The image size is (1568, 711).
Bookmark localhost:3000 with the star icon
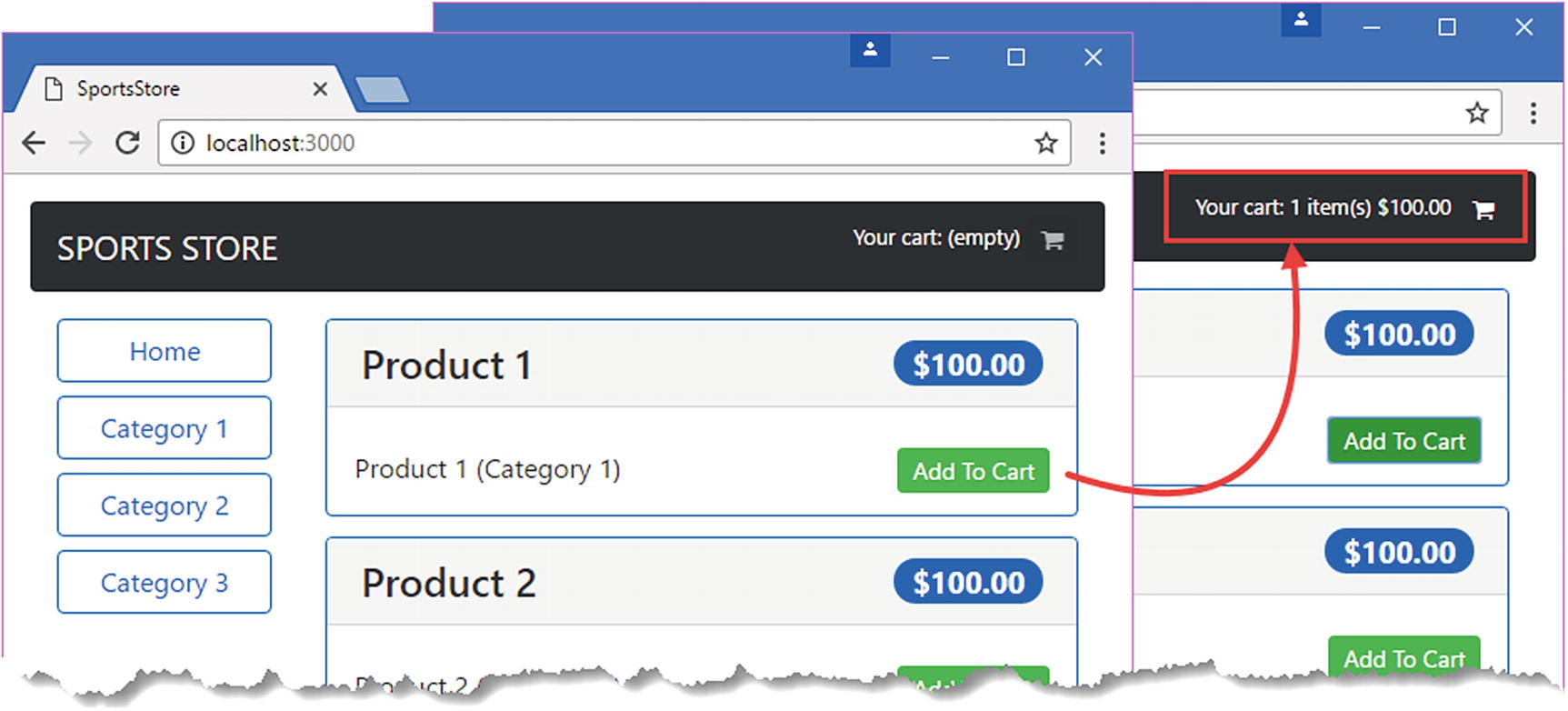[1046, 143]
